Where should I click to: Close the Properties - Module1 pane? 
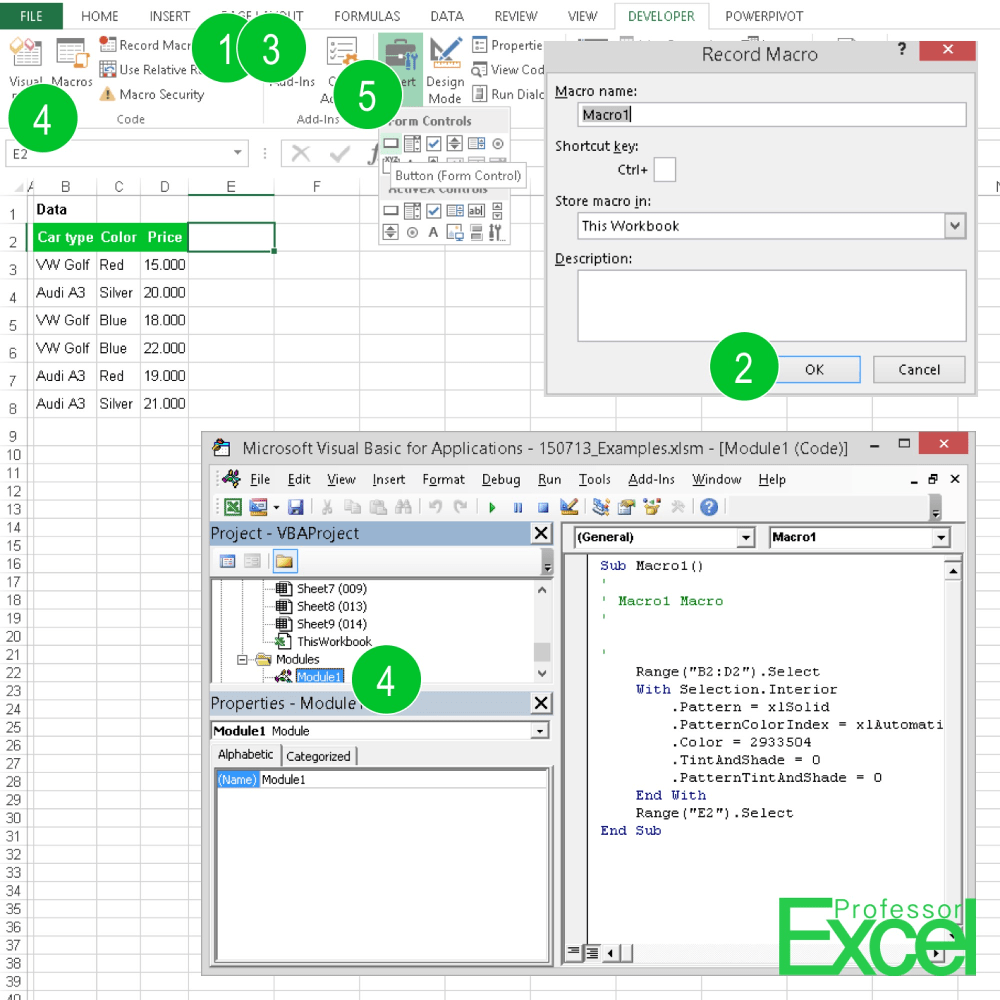click(x=541, y=703)
